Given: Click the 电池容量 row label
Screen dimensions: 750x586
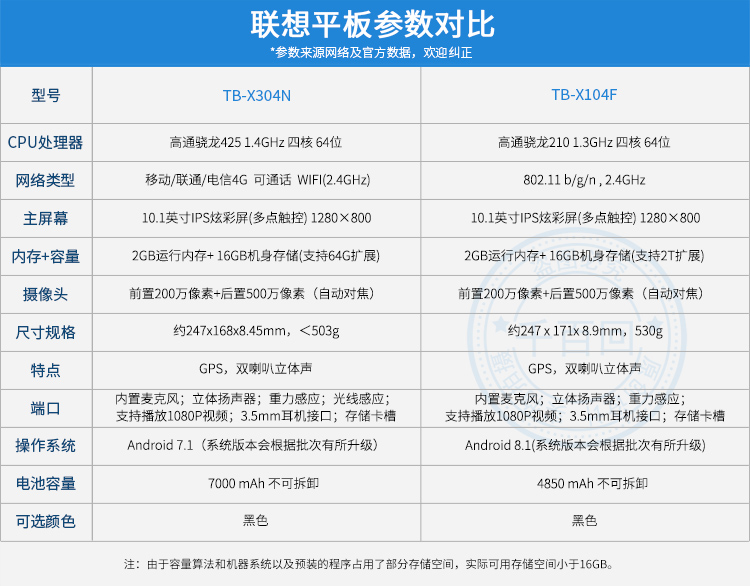Looking at the screenshot, I should click(45, 484).
